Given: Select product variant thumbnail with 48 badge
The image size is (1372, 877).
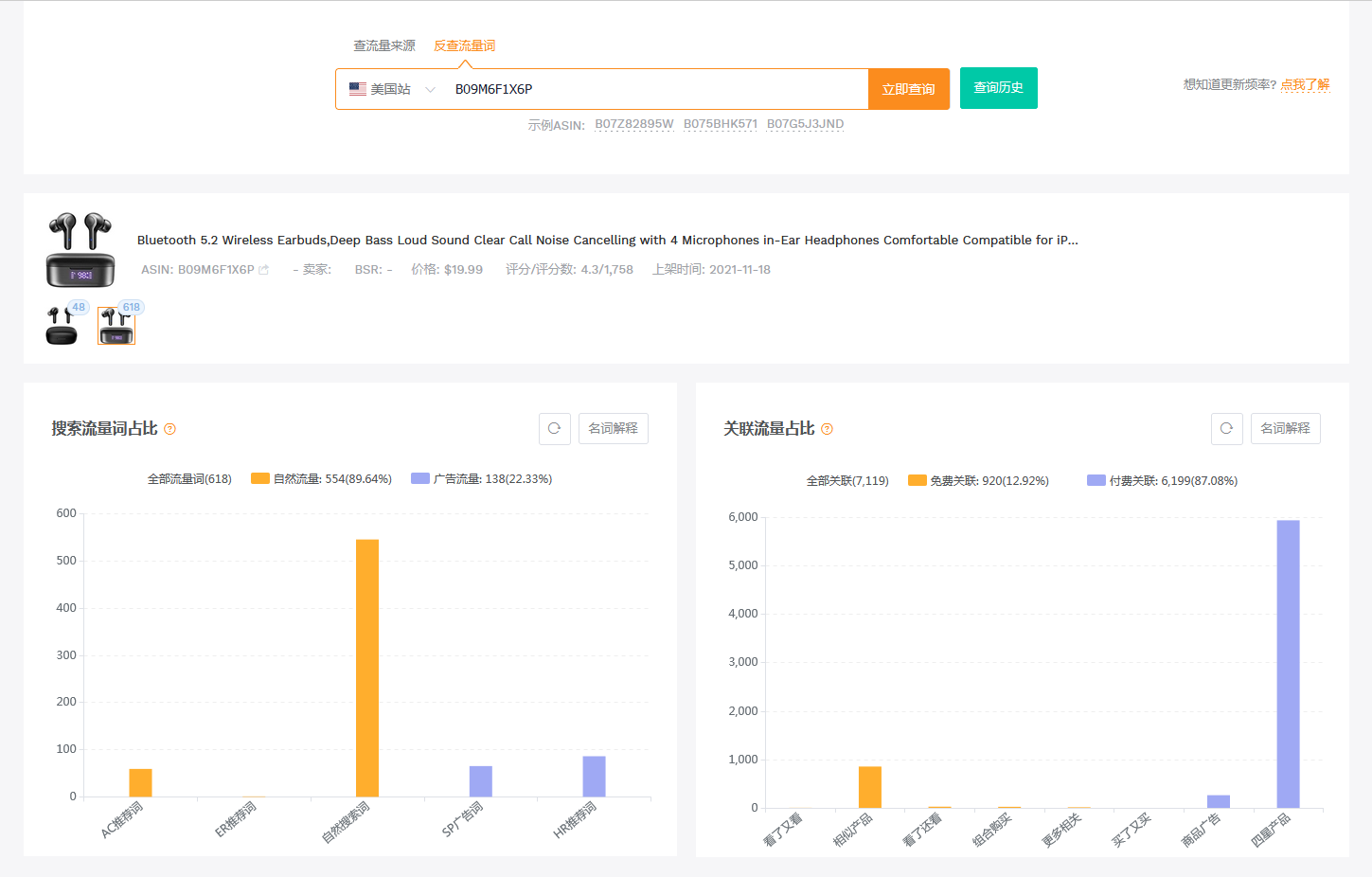Looking at the screenshot, I should tap(62, 326).
